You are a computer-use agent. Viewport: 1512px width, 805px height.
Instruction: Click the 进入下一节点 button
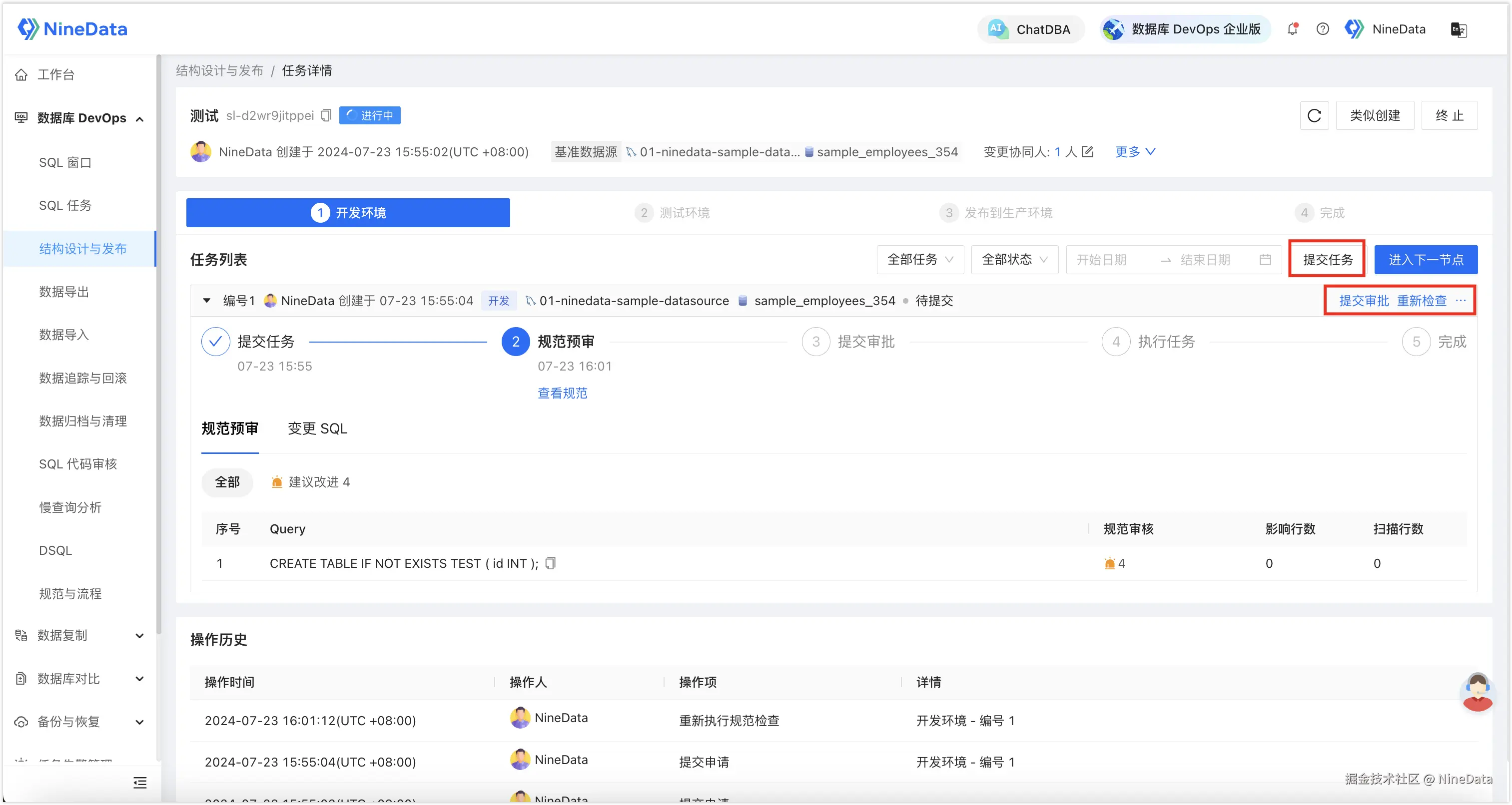coord(1425,259)
